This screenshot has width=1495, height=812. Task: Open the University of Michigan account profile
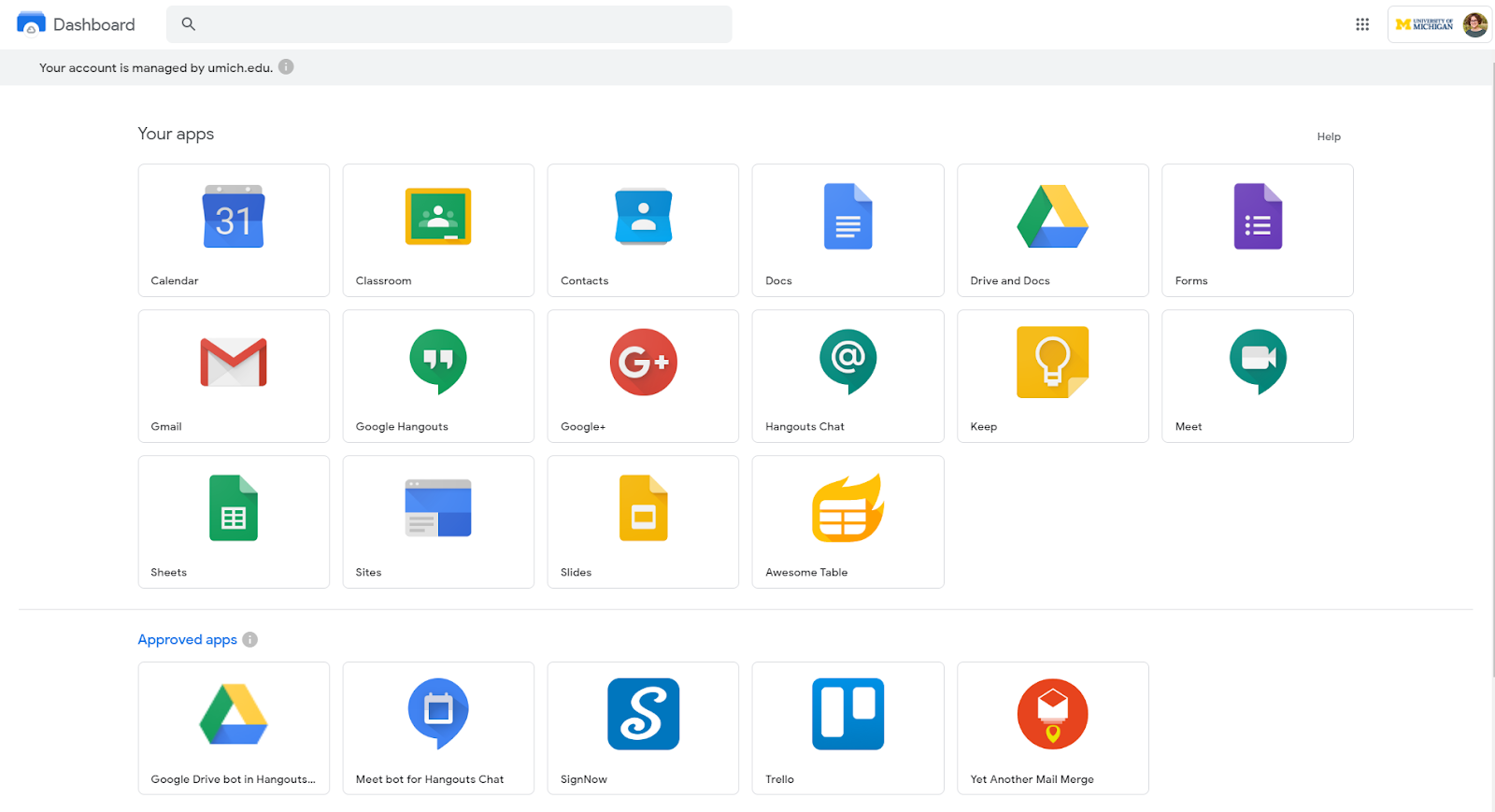(x=1439, y=24)
